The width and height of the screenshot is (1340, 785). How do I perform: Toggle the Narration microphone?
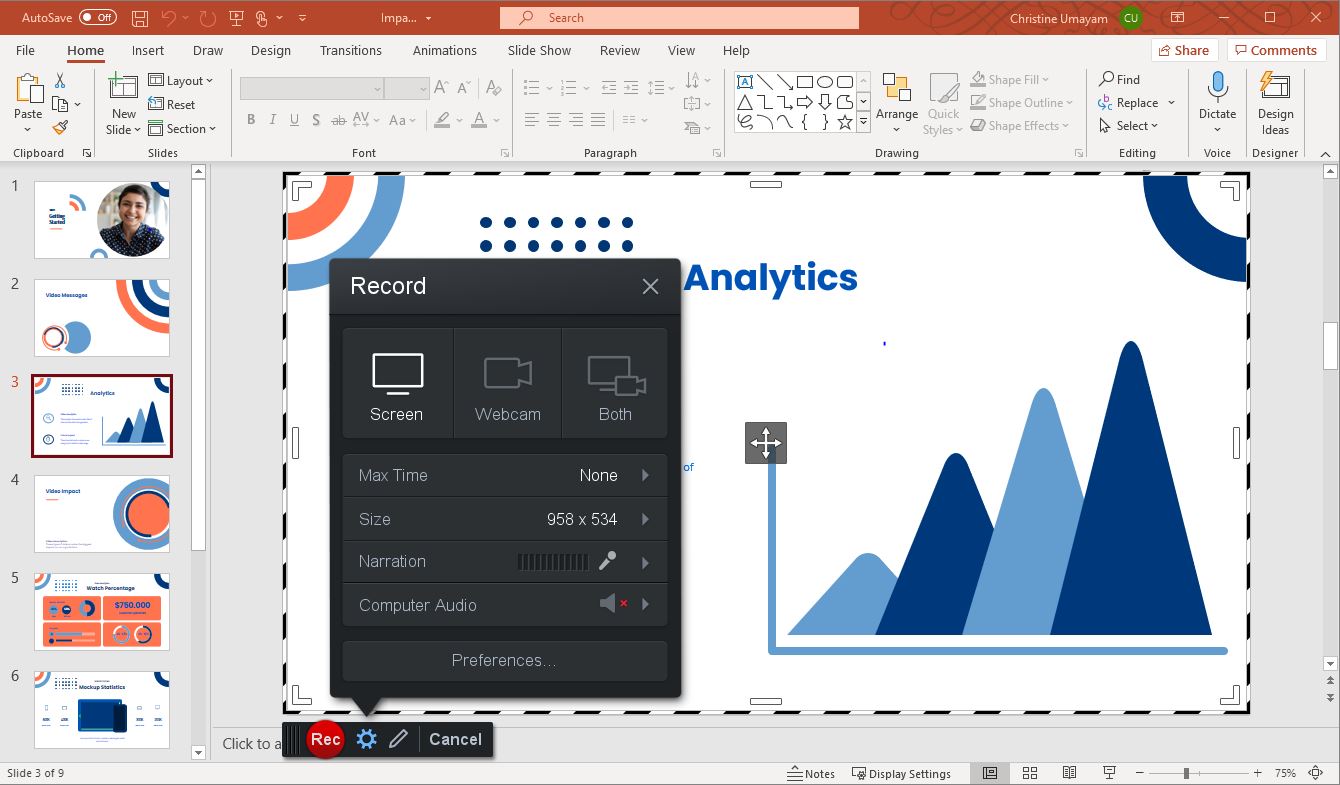[x=607, y=561]
